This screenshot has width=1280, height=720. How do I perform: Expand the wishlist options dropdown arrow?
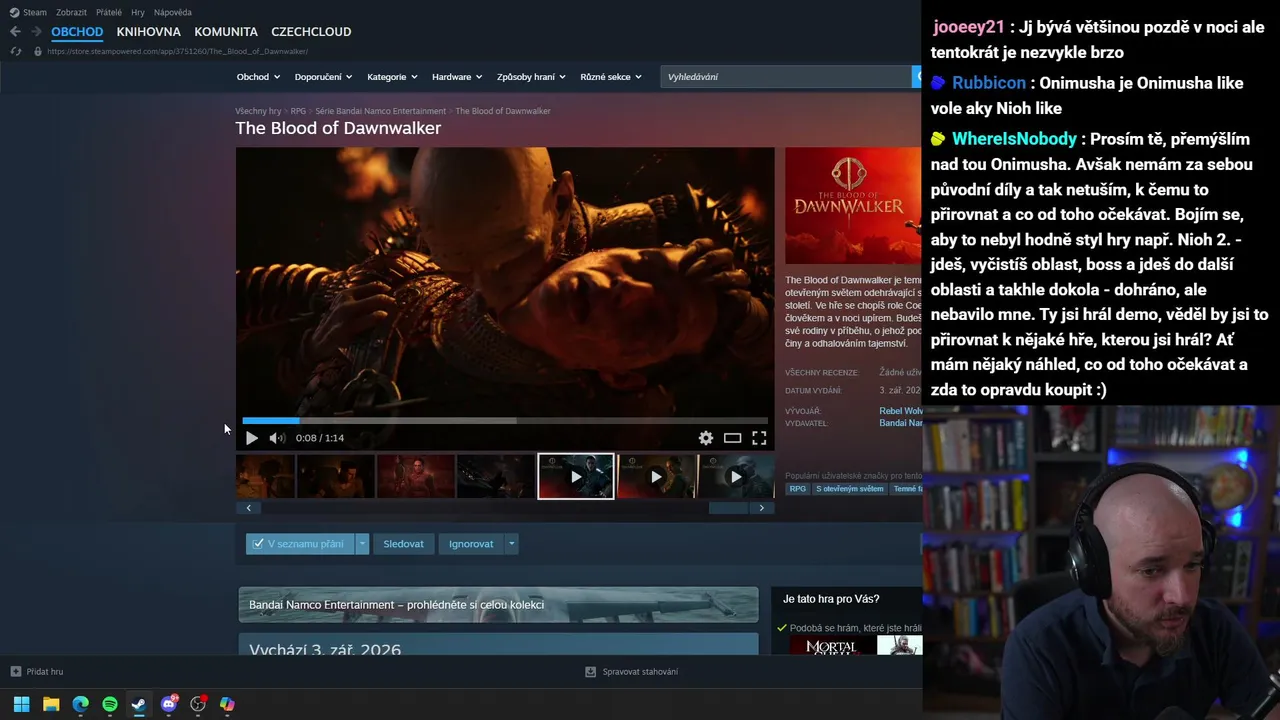(x=362, y=544)
